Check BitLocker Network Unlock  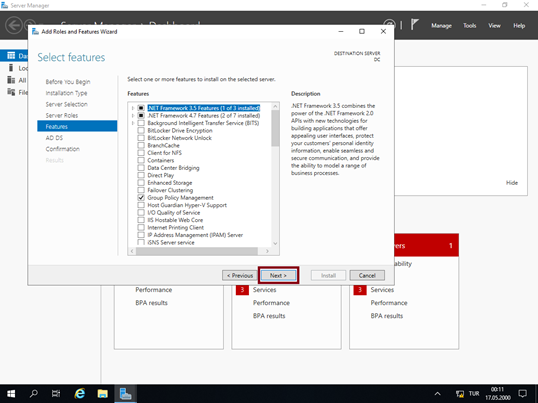click(141, 138)
